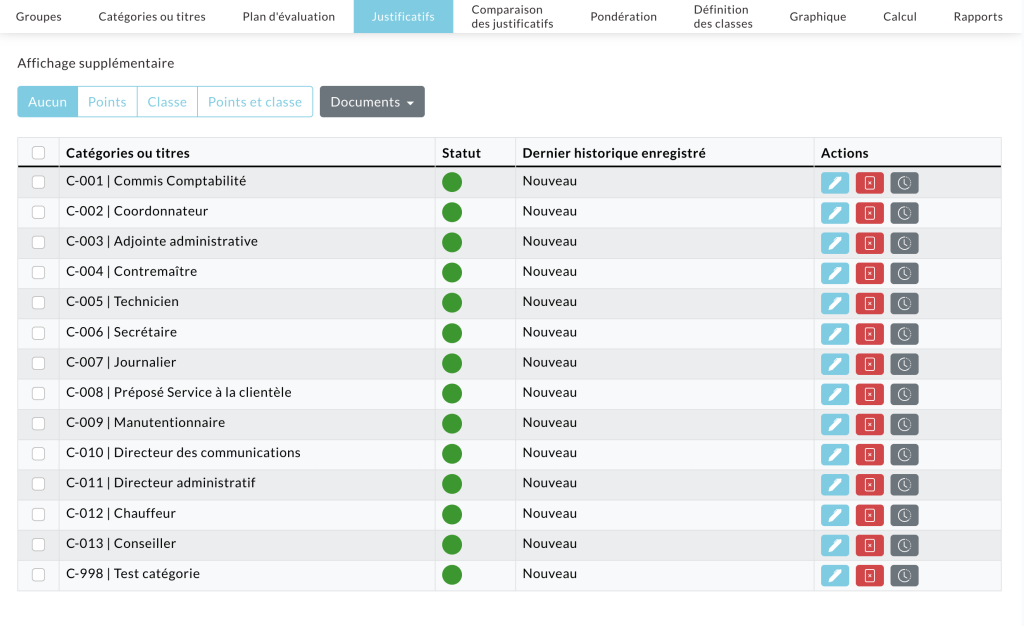Choose the Classe display button
This screenshot has width=1024, height=626.
[x=167, y=102]
